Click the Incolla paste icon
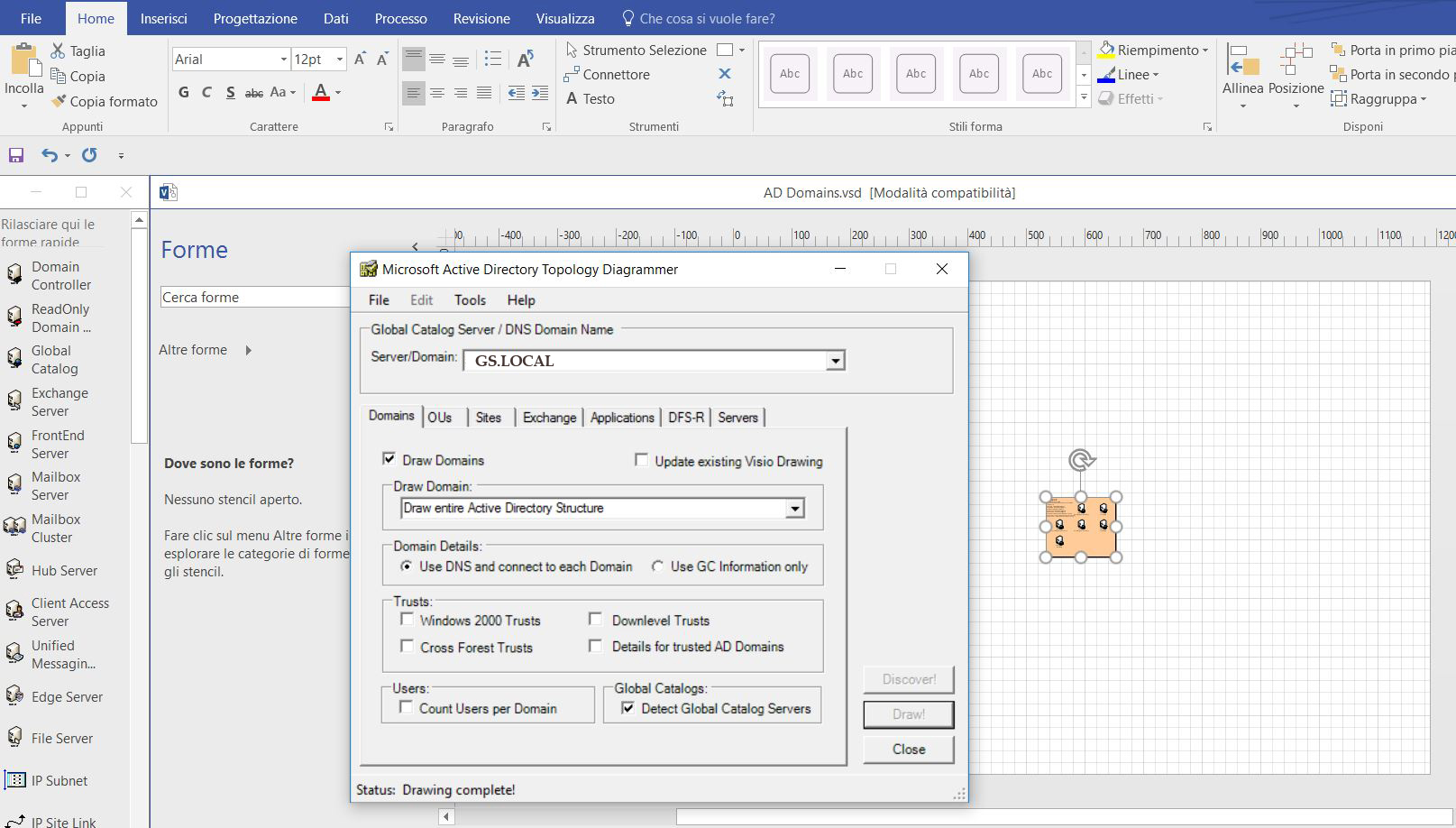 [x=24, y=60]
